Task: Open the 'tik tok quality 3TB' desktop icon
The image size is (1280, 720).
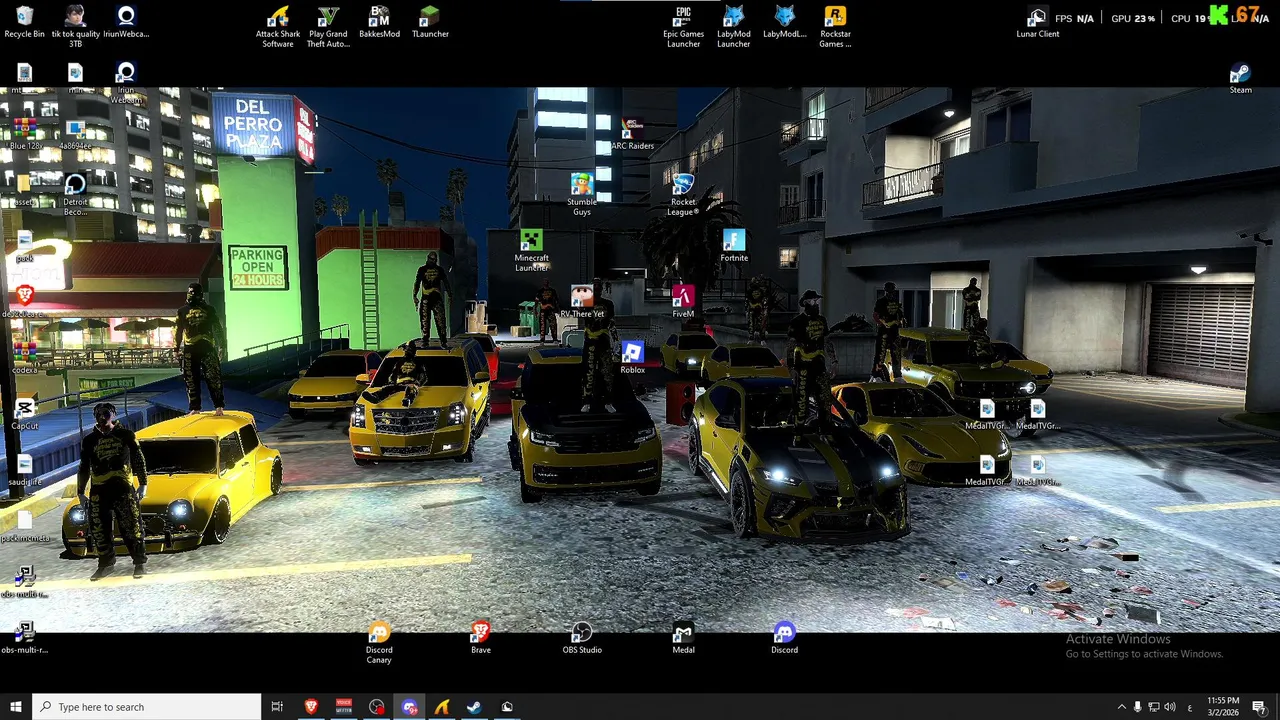Action: point(75,26)
